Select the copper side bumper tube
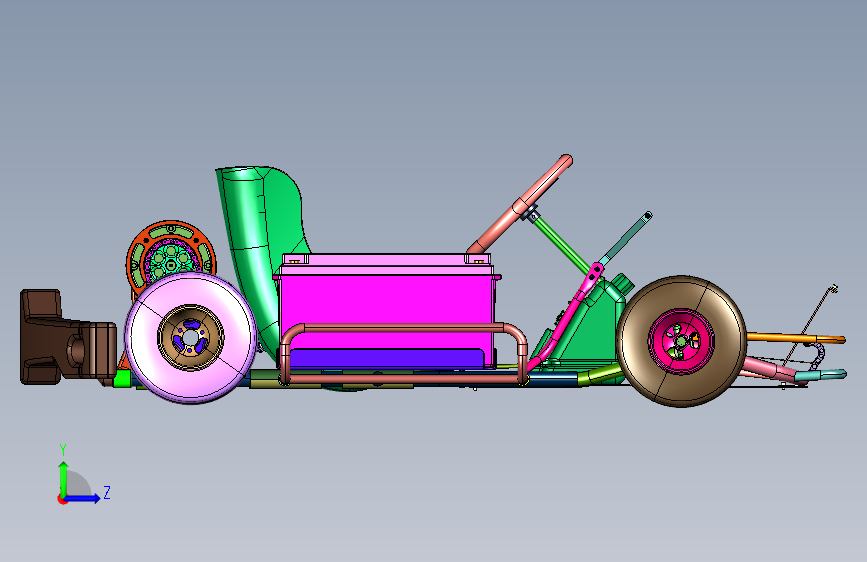 click(x=405, y=326)
